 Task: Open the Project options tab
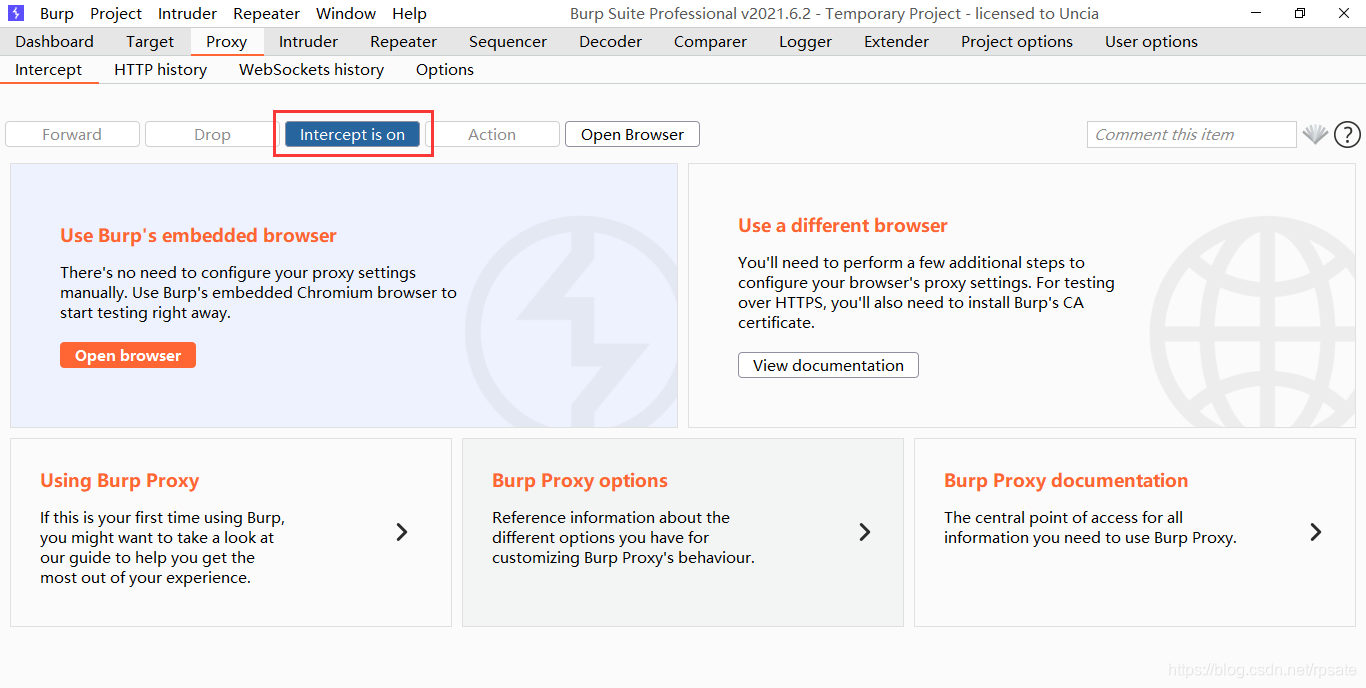1017,42
